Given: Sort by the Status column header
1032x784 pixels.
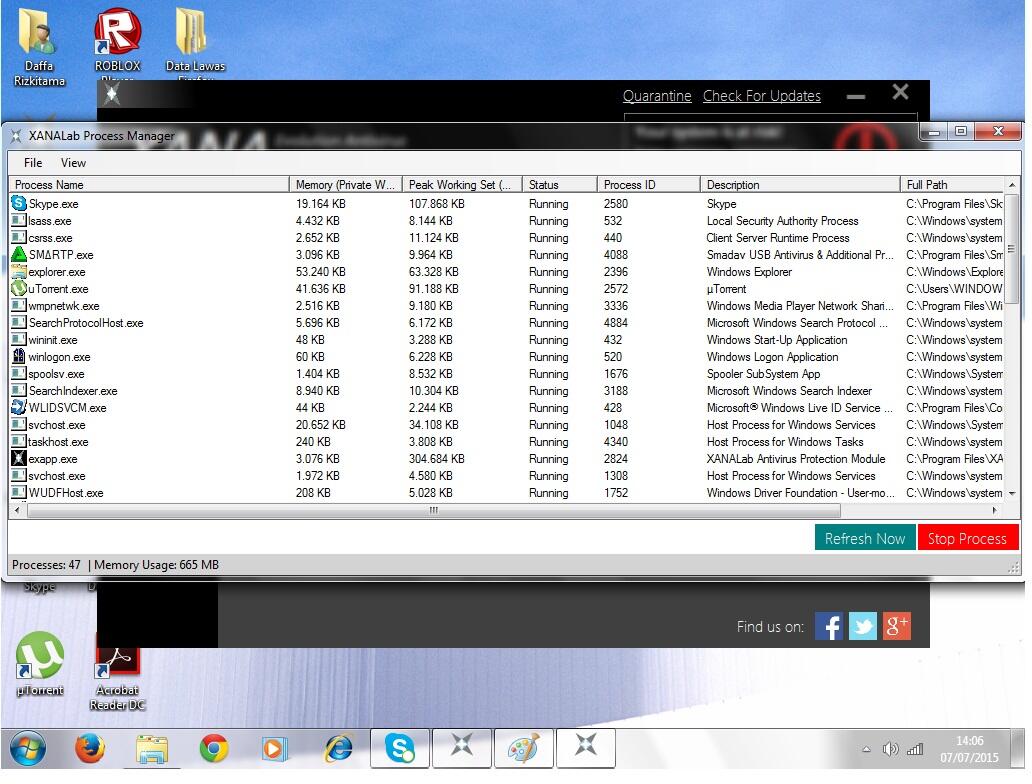Looking at the screenshot, I should click(559, 185).
